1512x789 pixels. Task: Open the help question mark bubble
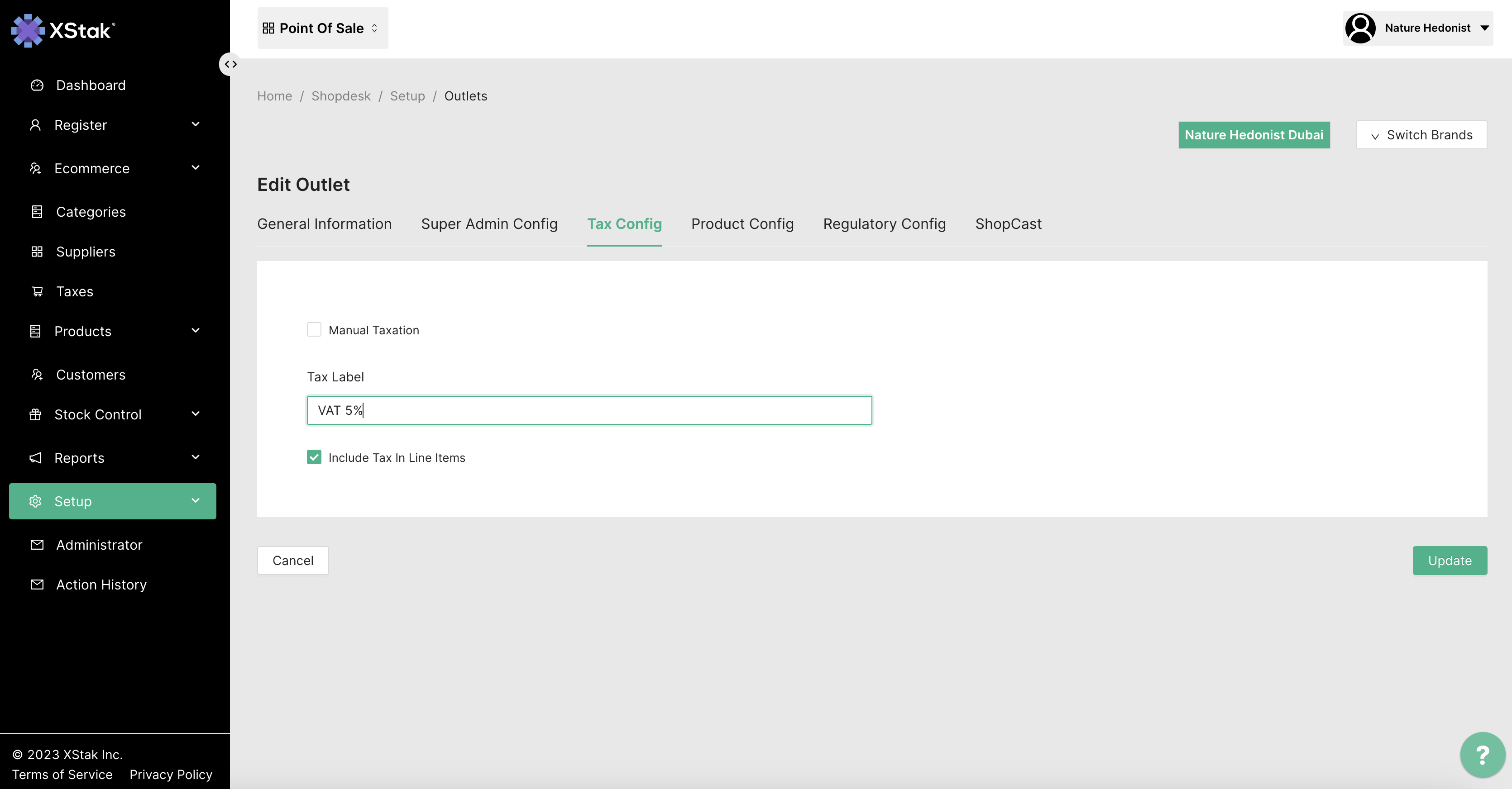click(1482, 754)
